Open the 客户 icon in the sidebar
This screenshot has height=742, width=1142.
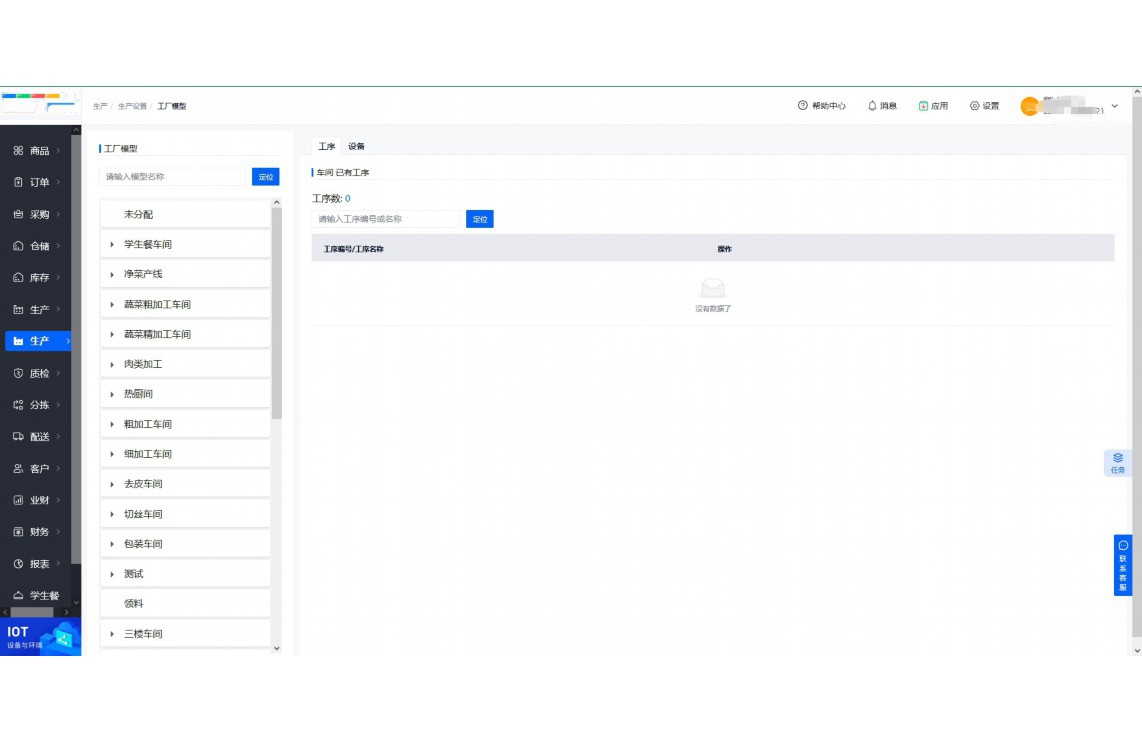coord(18,469)
